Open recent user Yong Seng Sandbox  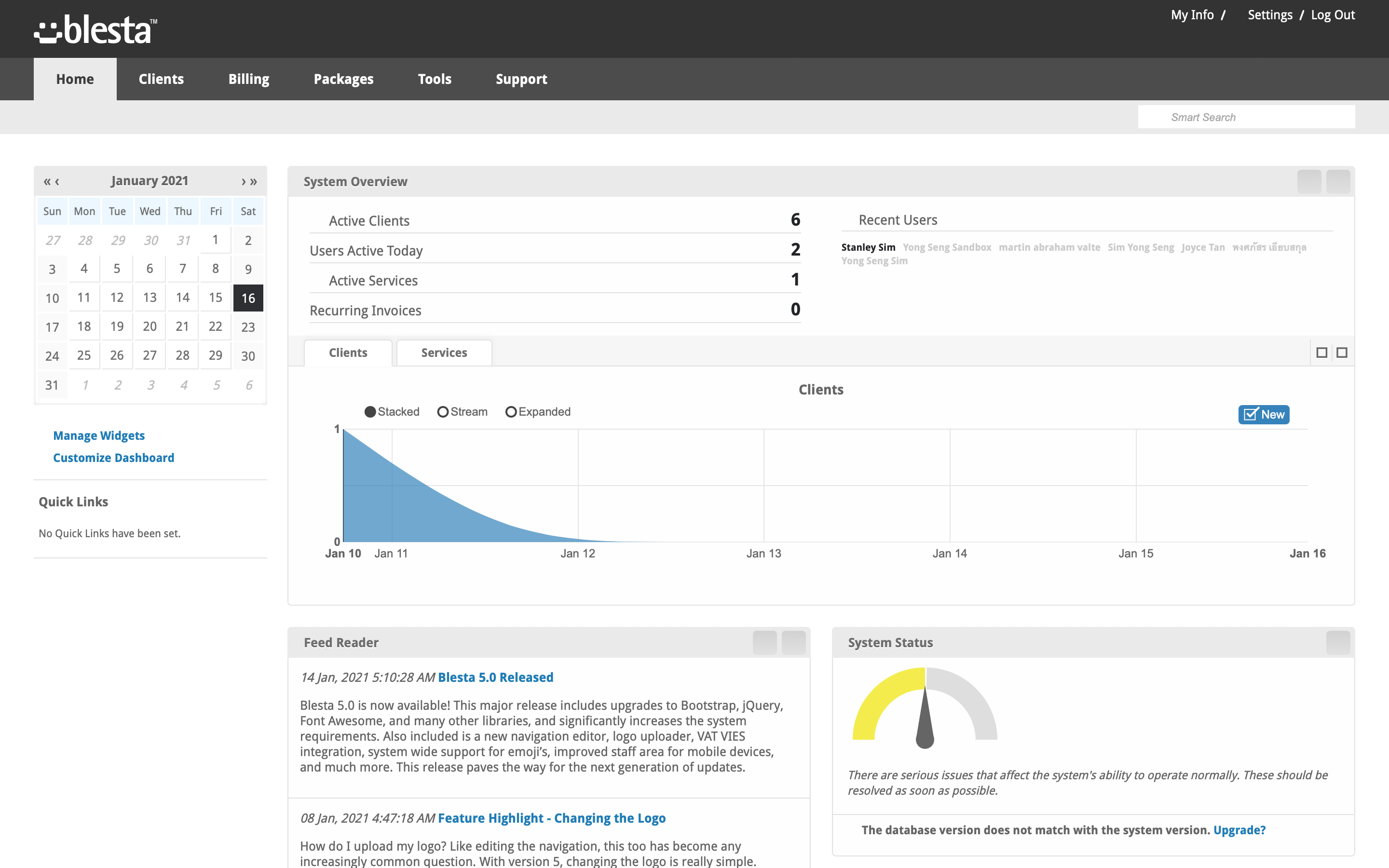point(947,247)
